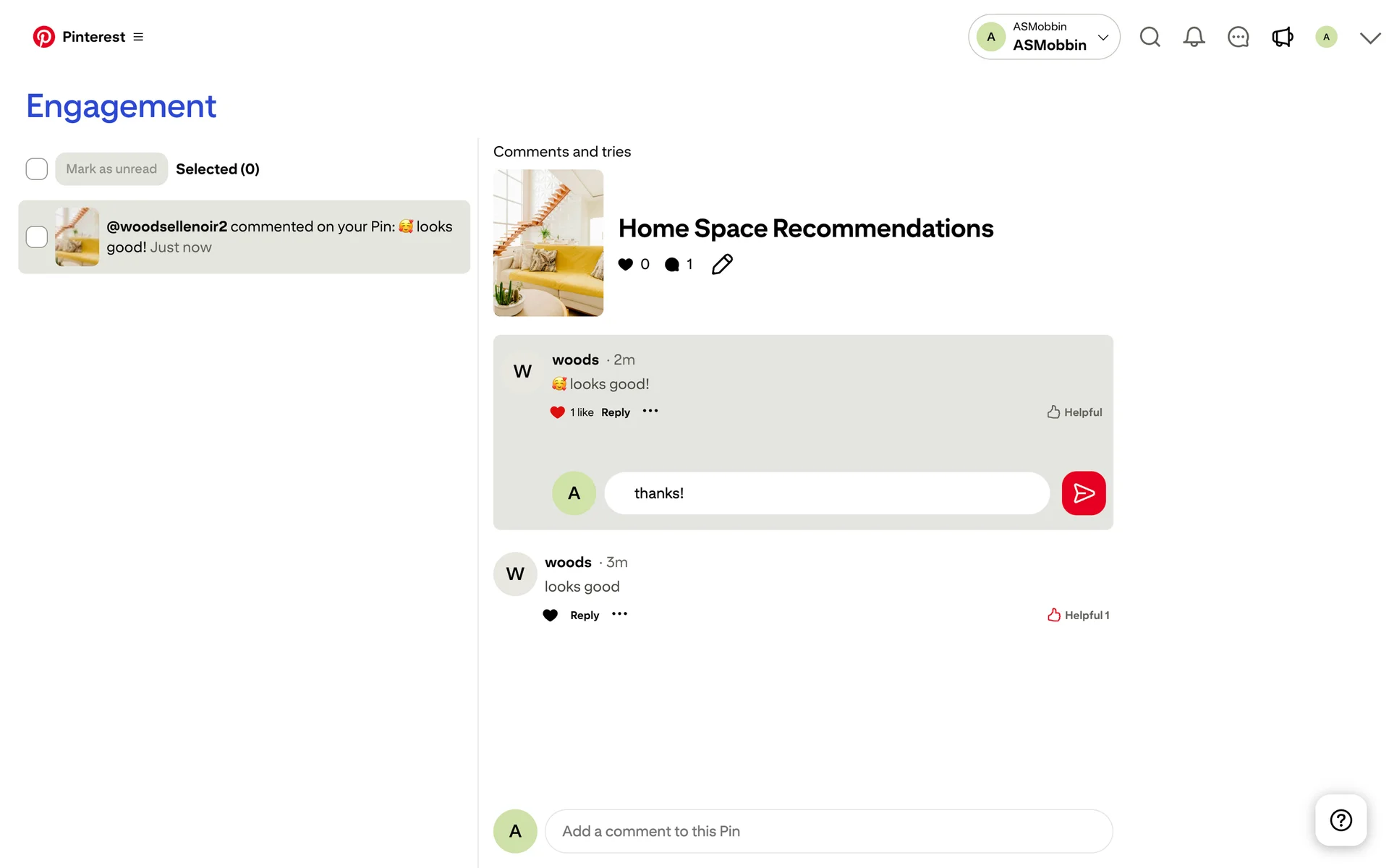
Task: Expand the top-right chevron menu
Action: coord(1369,38)
